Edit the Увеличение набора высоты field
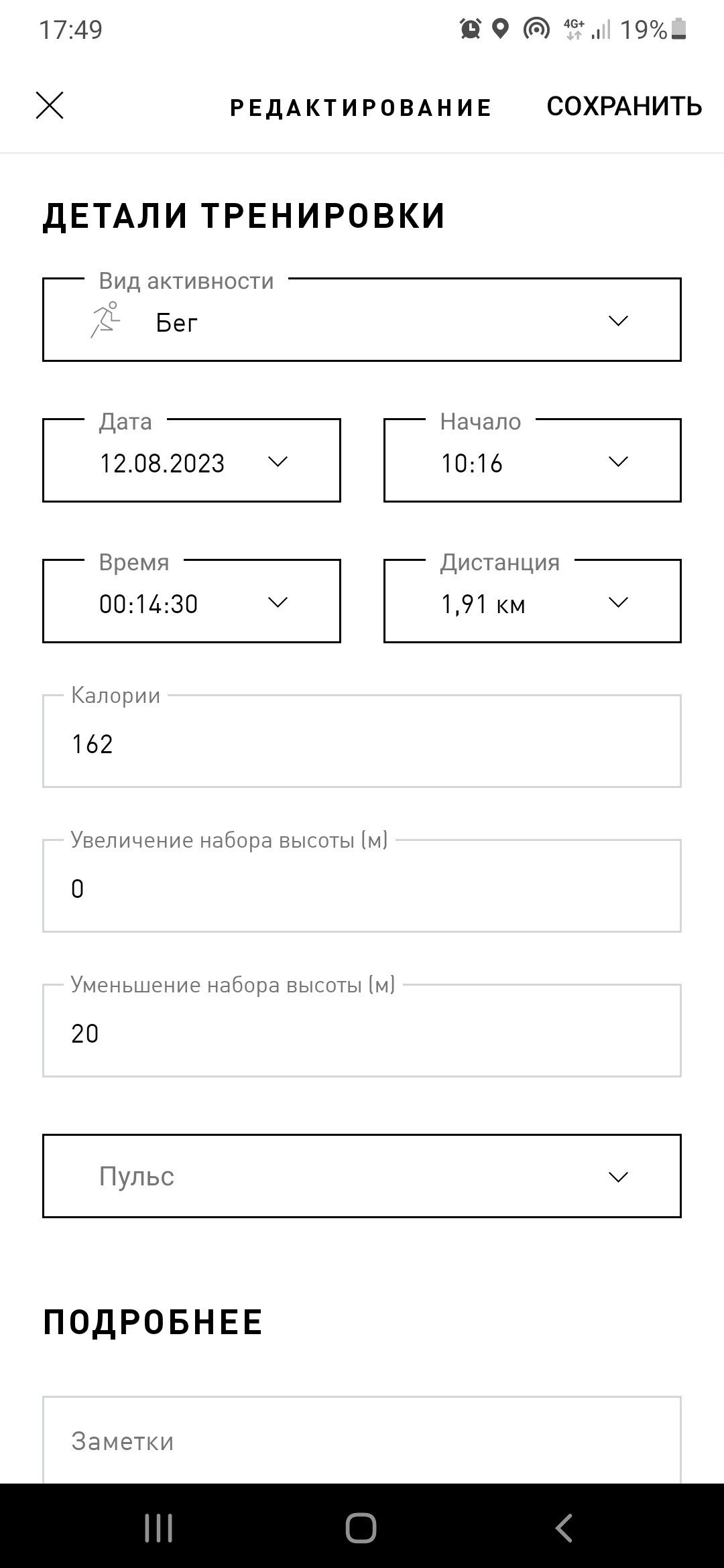The height and width of the screenshot is (1568, 724). point(362,886)
